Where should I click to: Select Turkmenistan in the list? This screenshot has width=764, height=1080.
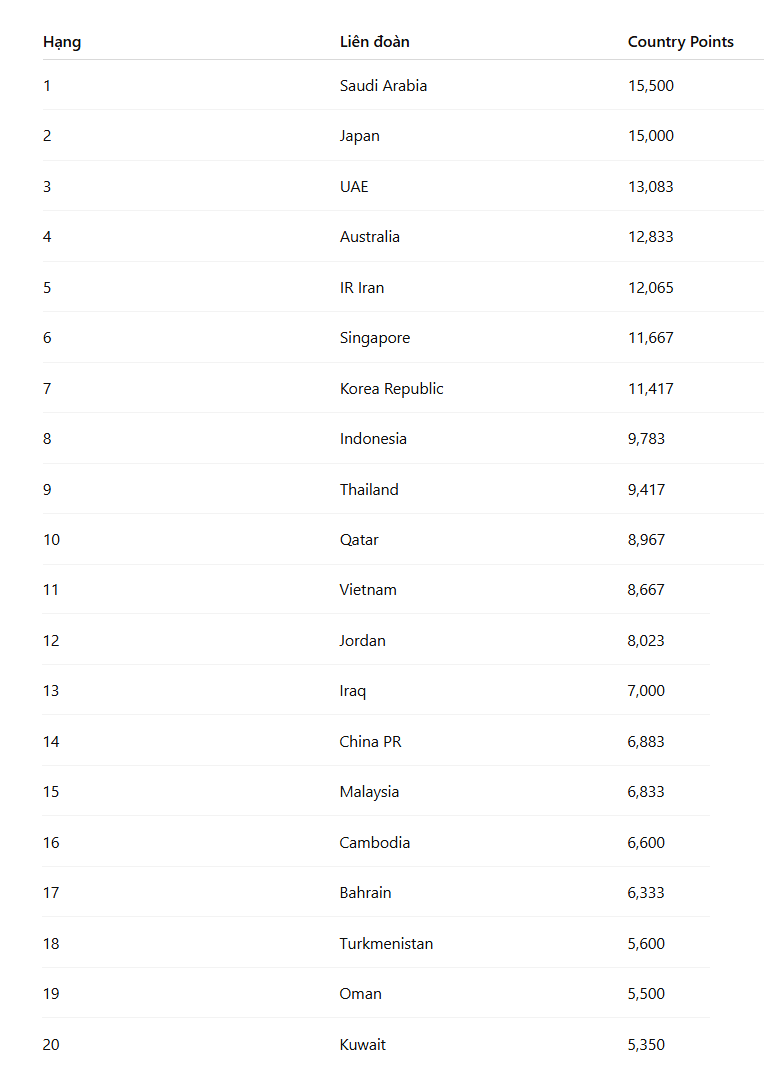(386, 944)
